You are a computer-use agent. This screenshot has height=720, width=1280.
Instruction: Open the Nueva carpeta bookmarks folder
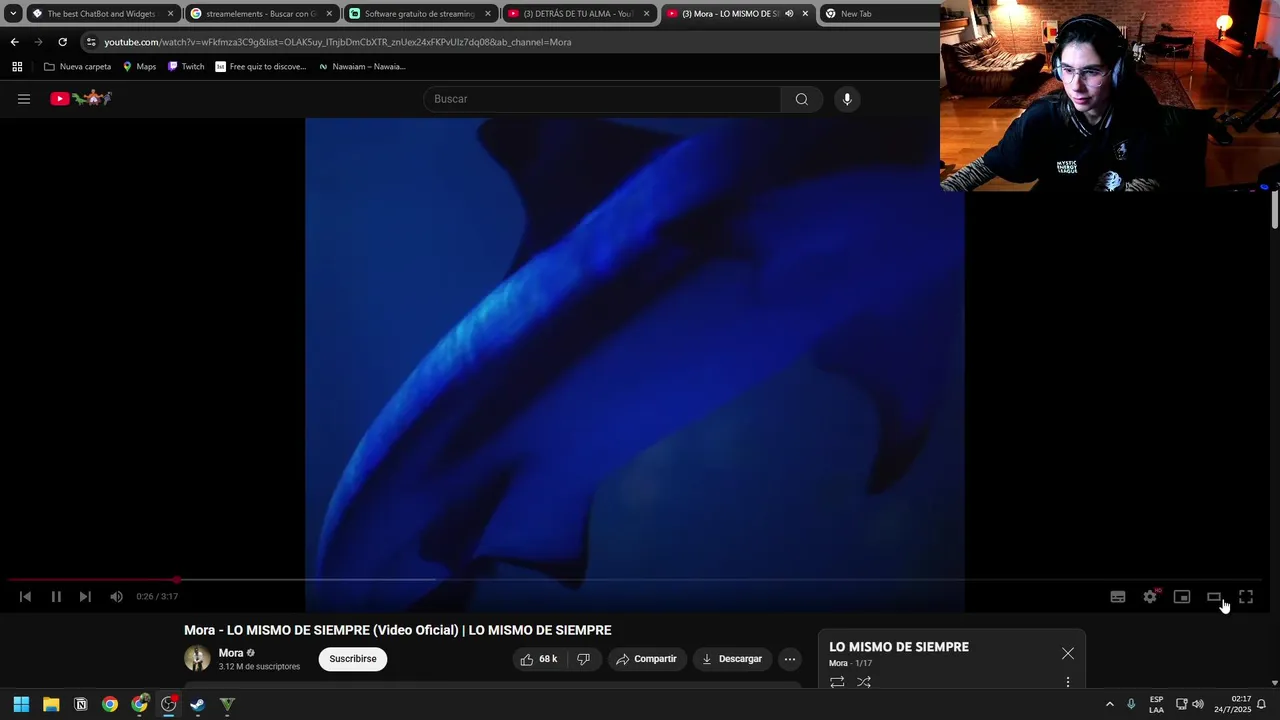(77, 67)
